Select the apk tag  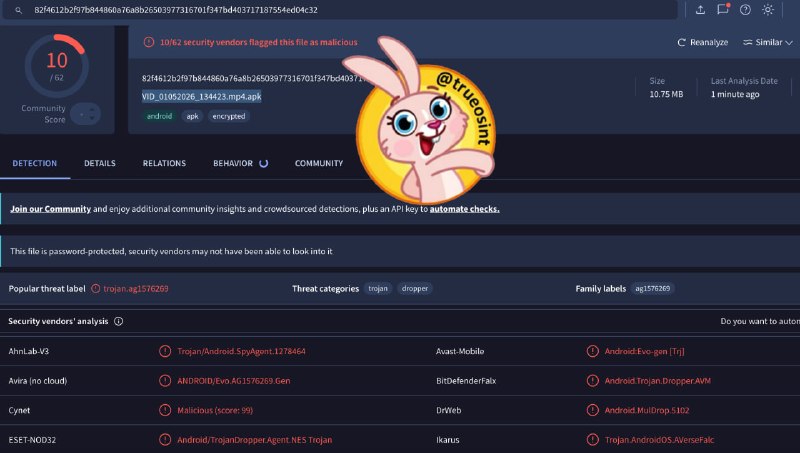pos(192,116)
